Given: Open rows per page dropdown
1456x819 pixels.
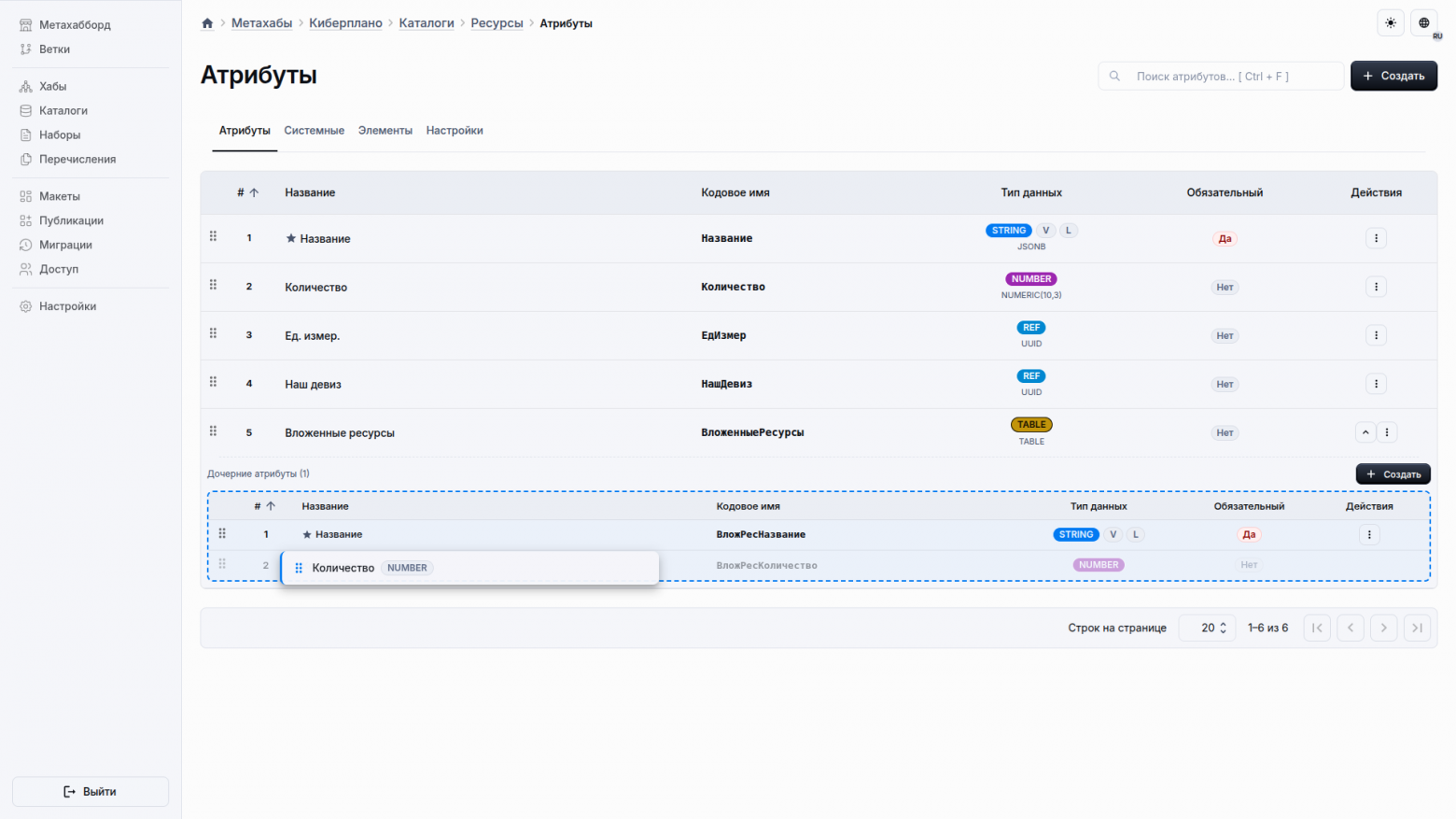Looking at the screenshot, I should [x=1208, y=628].
